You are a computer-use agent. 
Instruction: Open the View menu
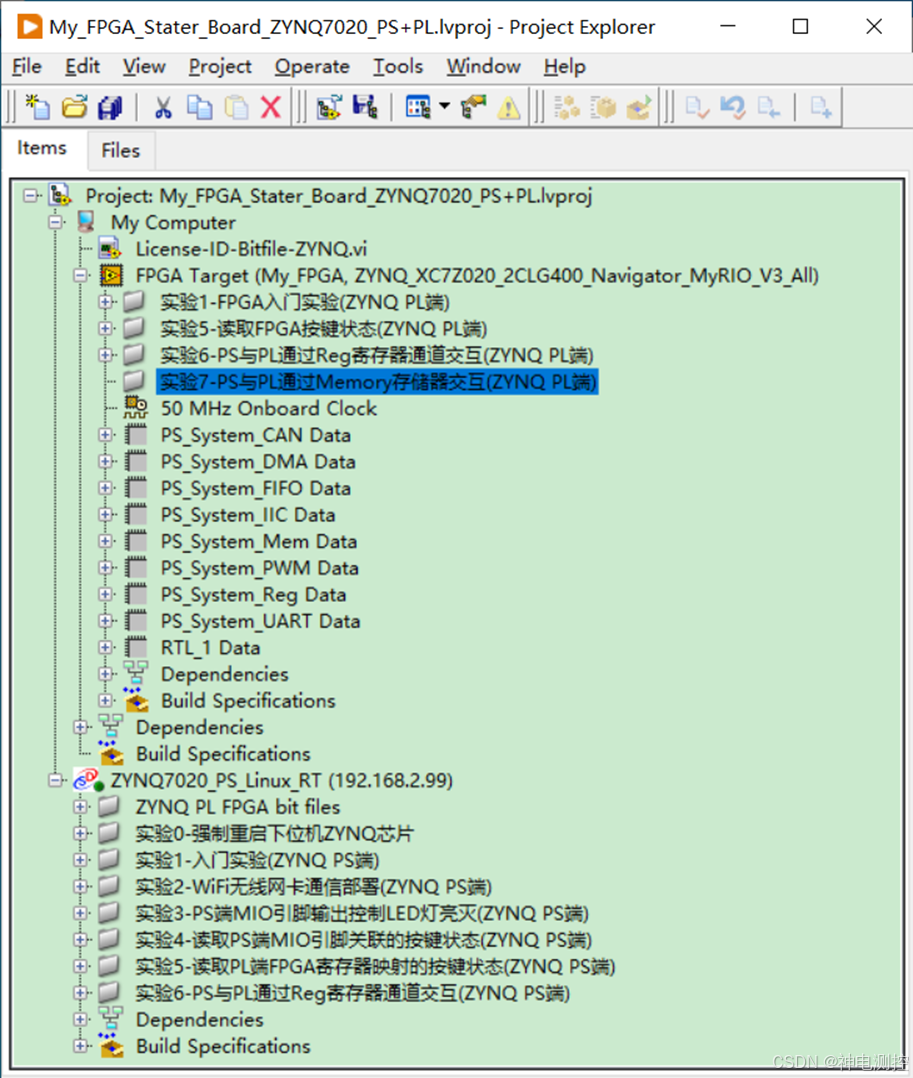(144, 67)
